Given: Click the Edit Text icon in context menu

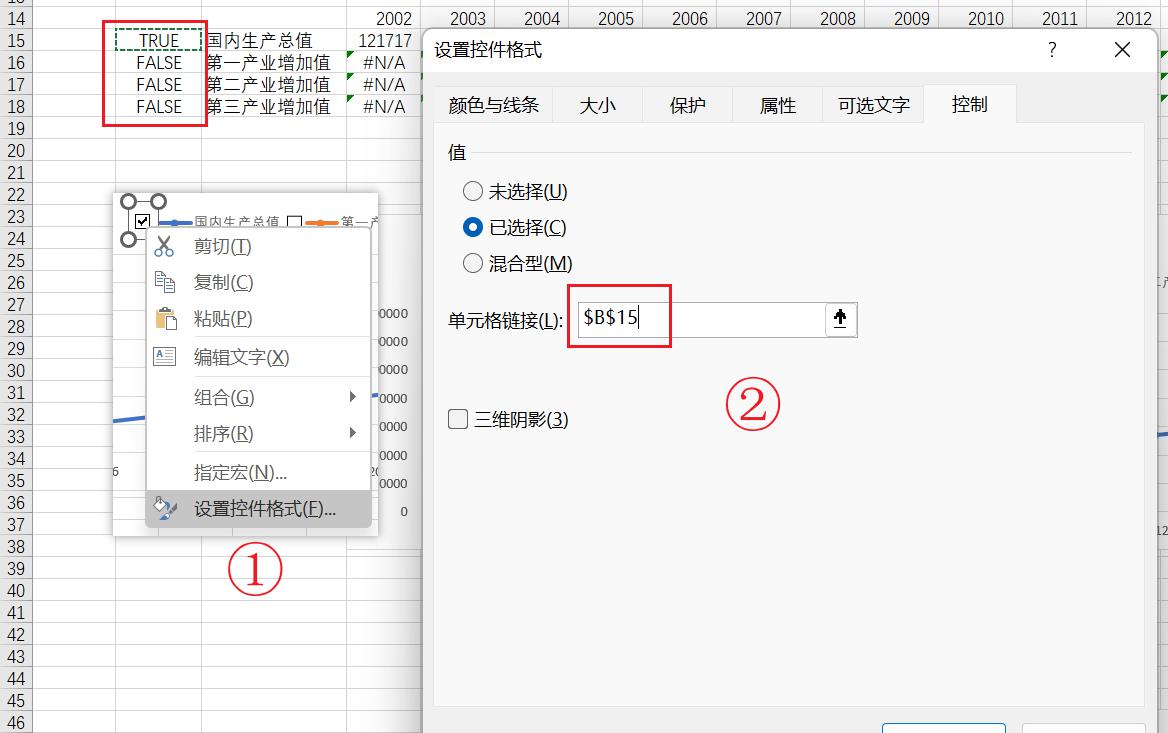Looking at the screenshot, I should pos(165,356).
